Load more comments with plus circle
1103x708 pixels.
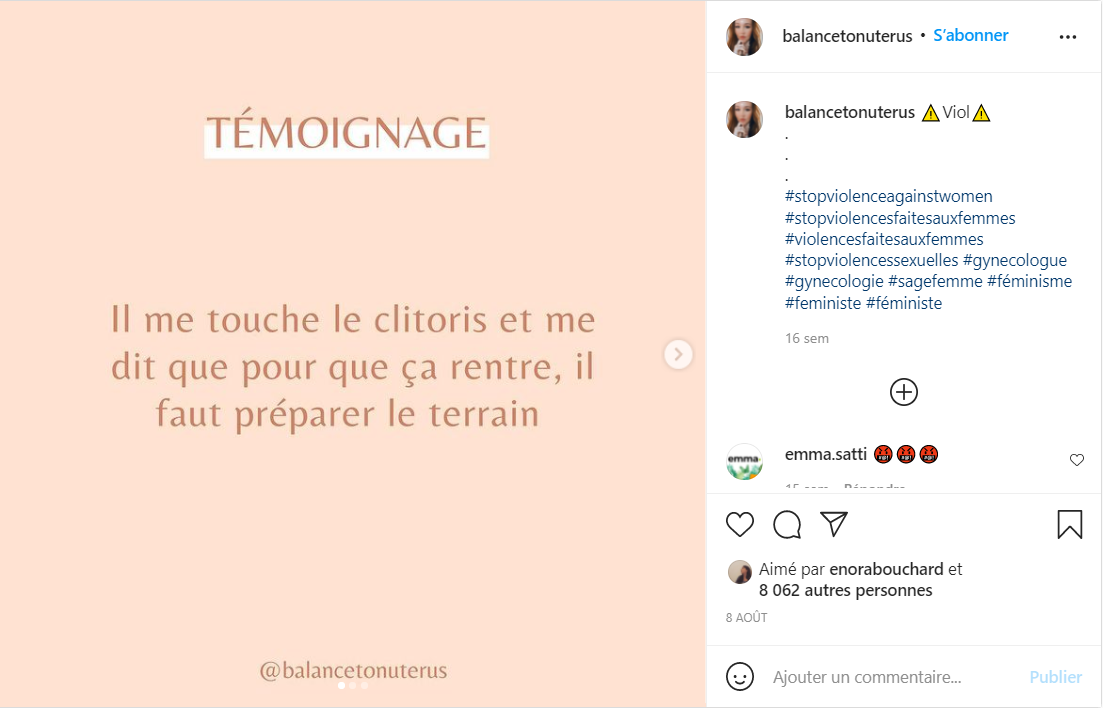pyautogui.click(x=903, y=392)
